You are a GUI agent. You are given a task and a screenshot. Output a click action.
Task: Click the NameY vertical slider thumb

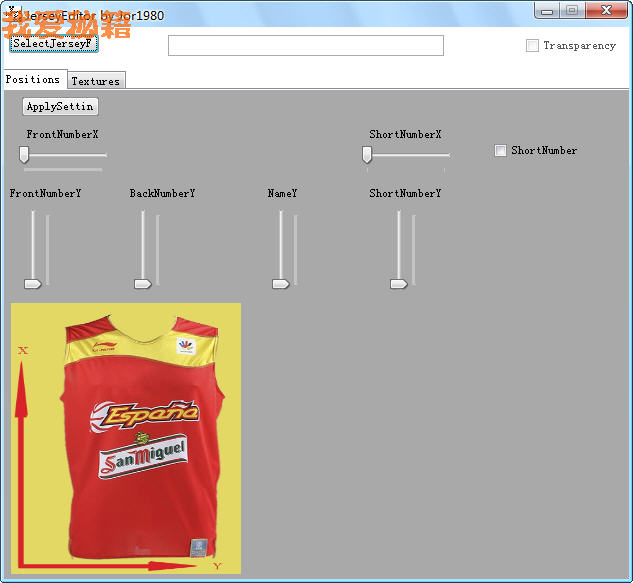[281, 284]
